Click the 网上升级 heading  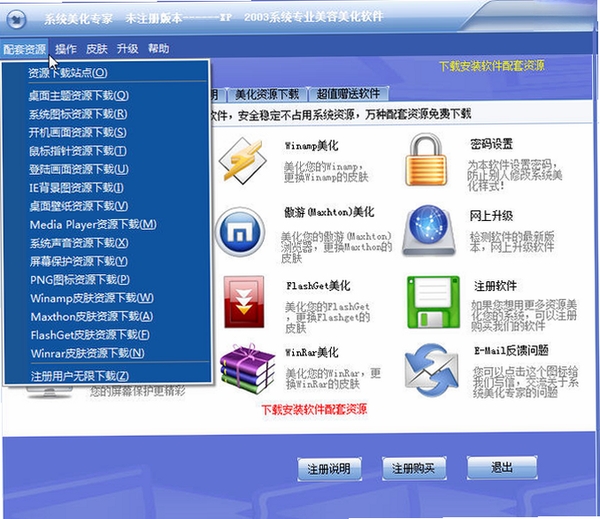click(x=491, y=216)
